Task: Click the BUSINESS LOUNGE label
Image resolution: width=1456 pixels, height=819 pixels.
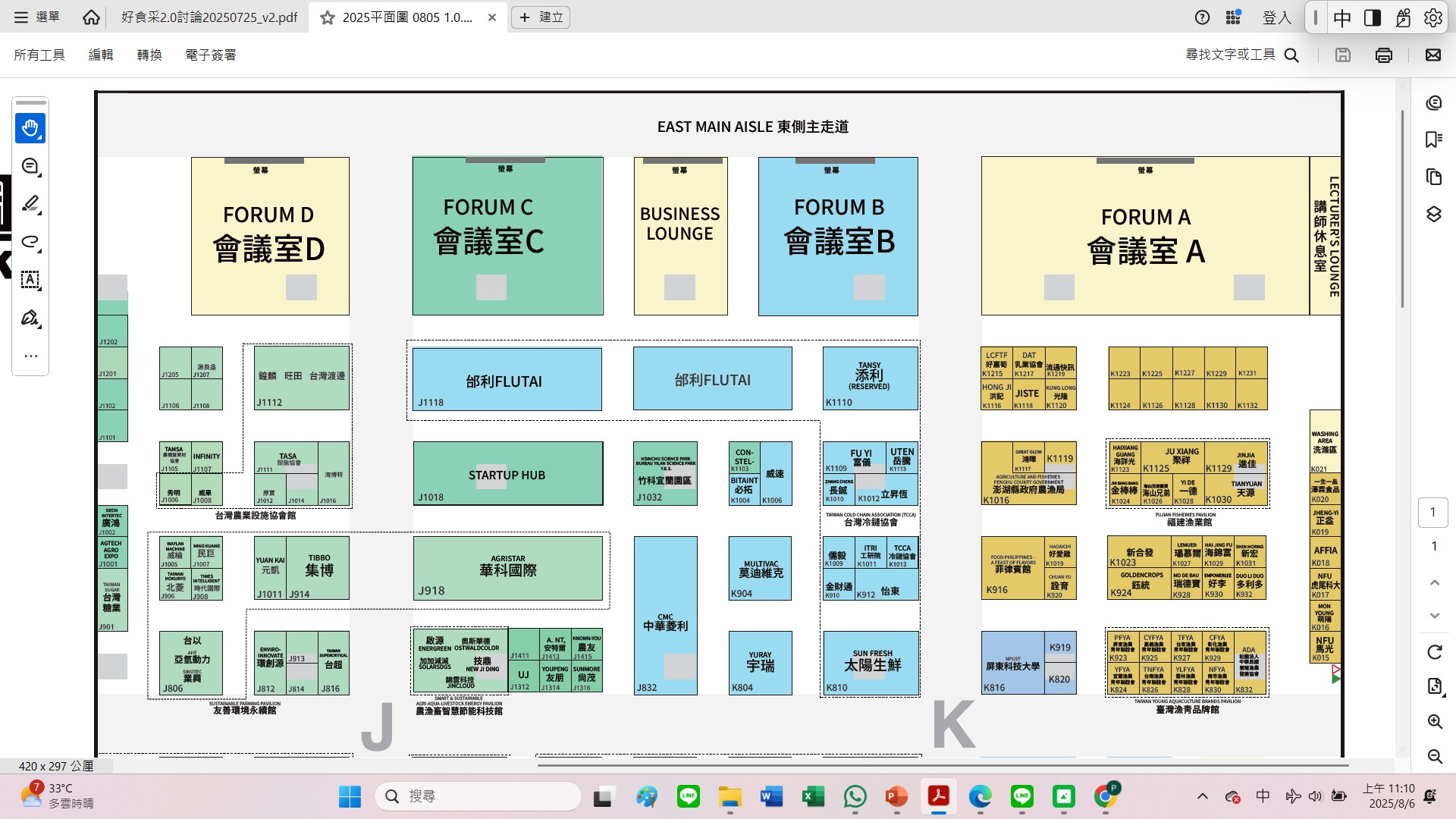Action: [x=680, y=224]
